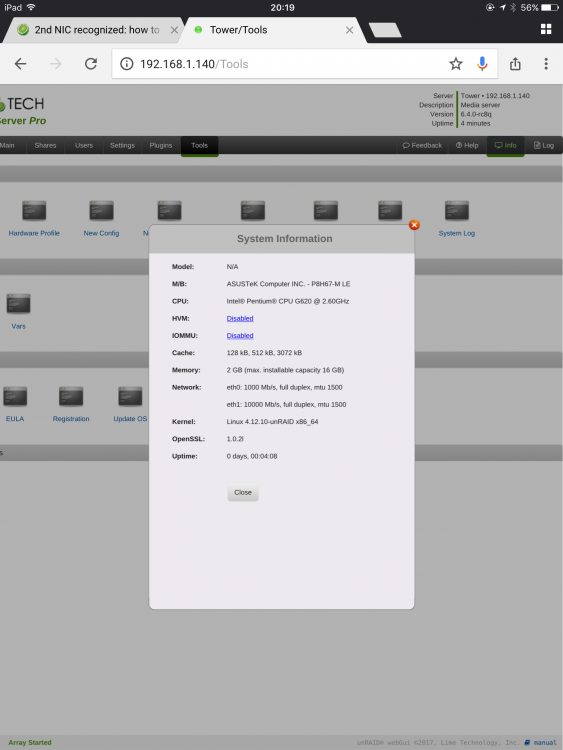Viewport: 563px width, 750px height.
Task: Switch to '2nd NIC recognized' browser tab
Action: pyautogui.click(x=91, y=30)
